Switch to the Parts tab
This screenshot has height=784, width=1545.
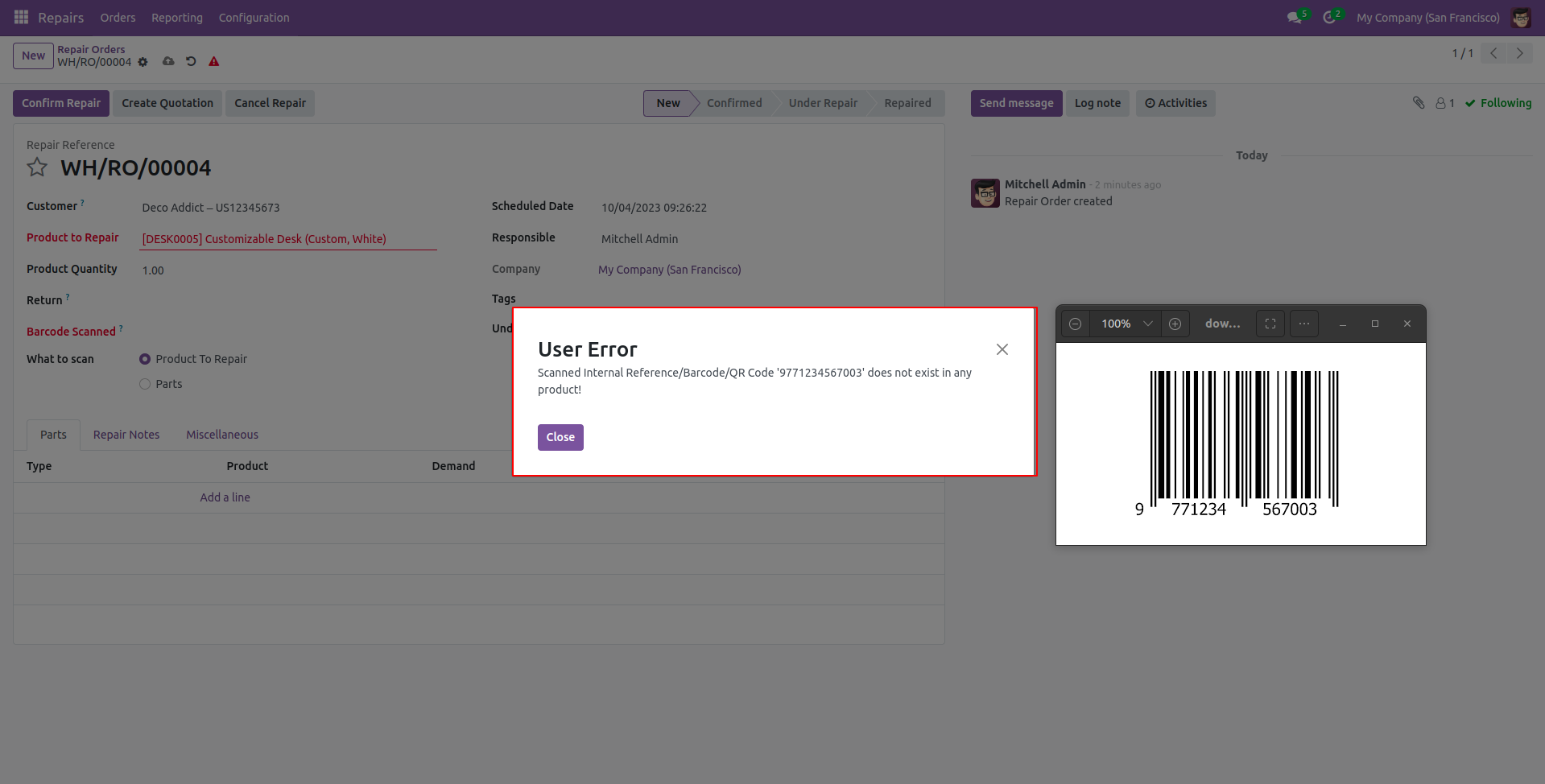coord(53,435)
